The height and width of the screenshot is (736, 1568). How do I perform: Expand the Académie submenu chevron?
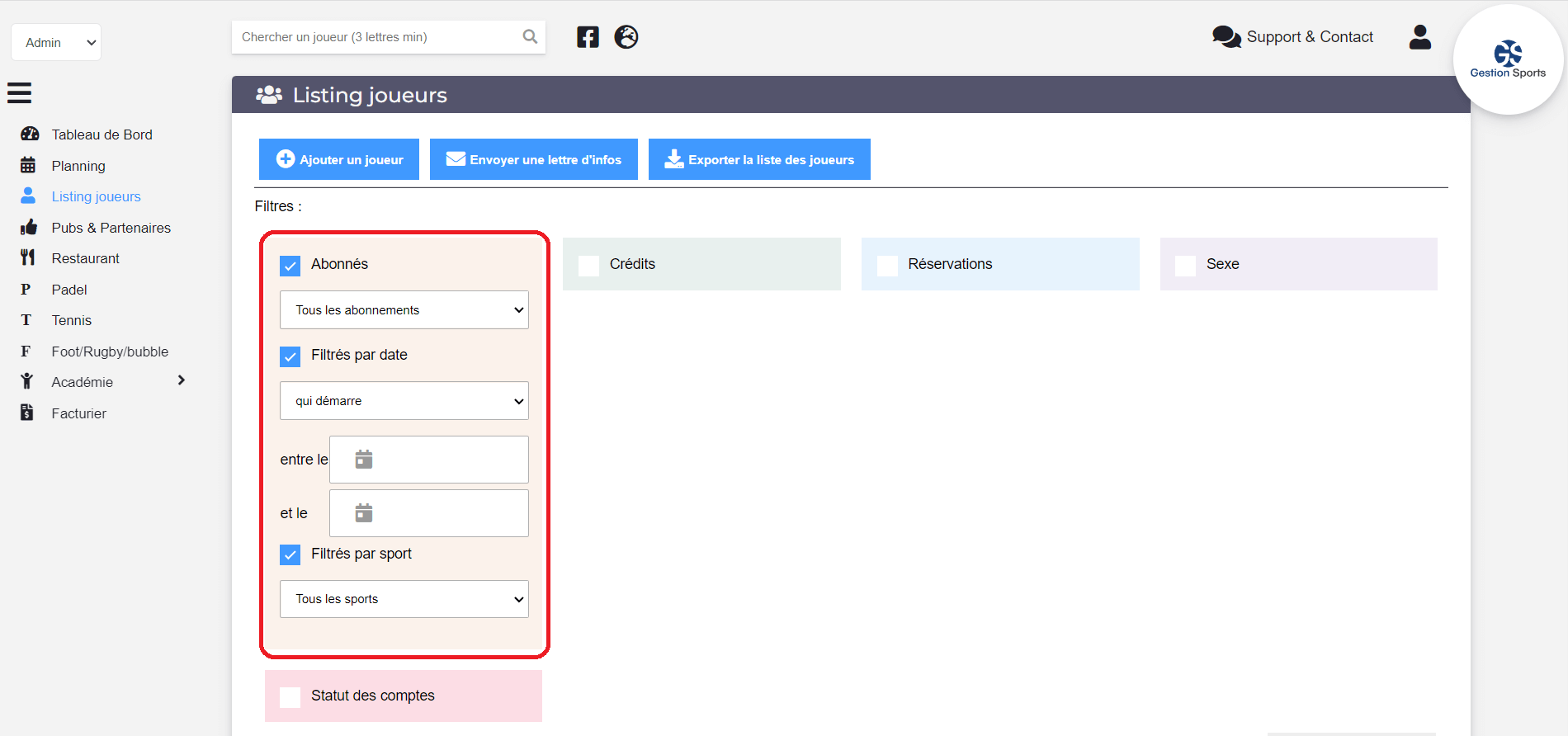click(x=182, y=380)
